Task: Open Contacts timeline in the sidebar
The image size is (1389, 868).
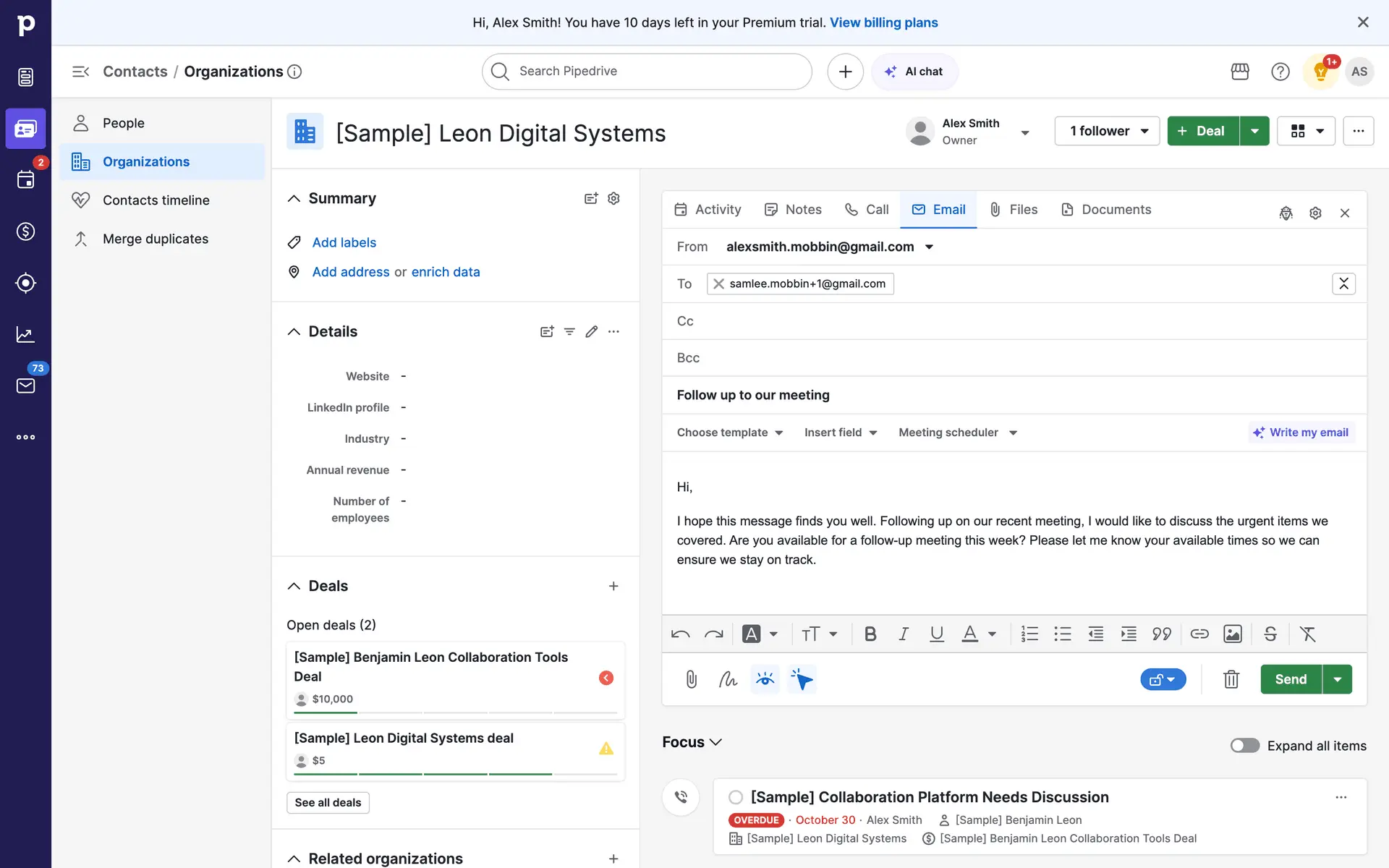Action: (156, 200)
